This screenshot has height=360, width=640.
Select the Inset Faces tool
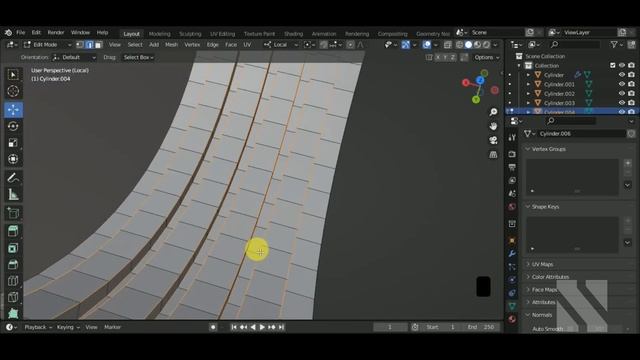(x=13, y=248)
